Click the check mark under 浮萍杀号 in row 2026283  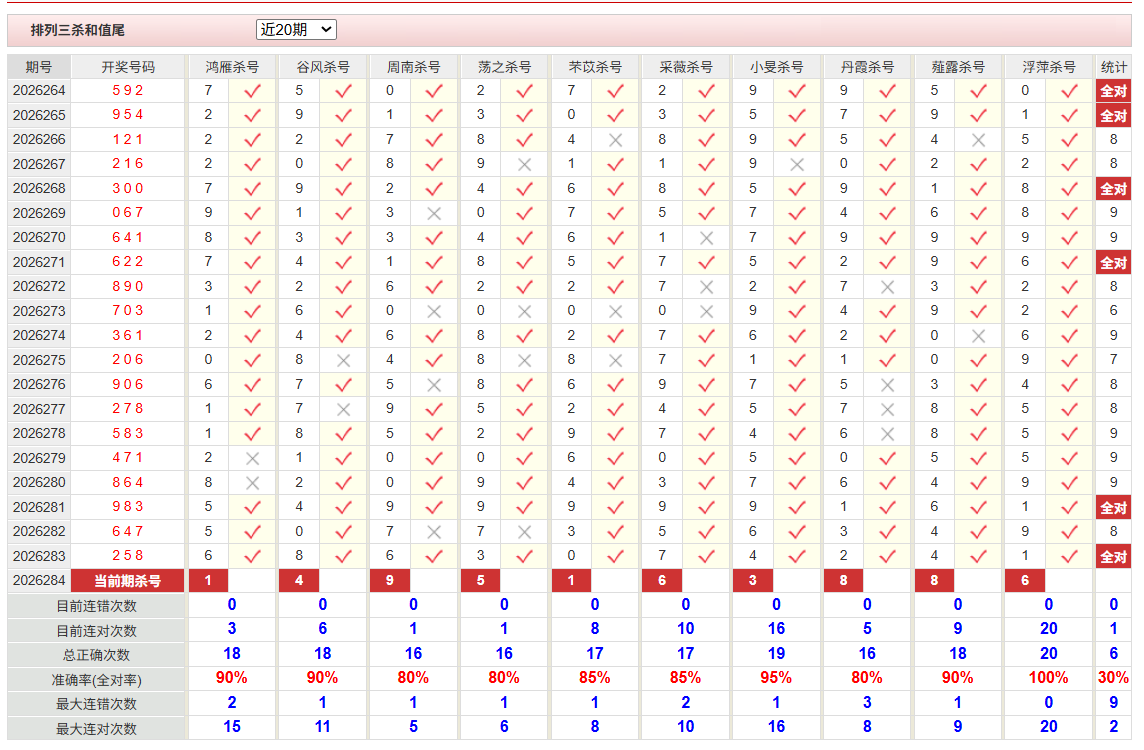point(1070,557)
